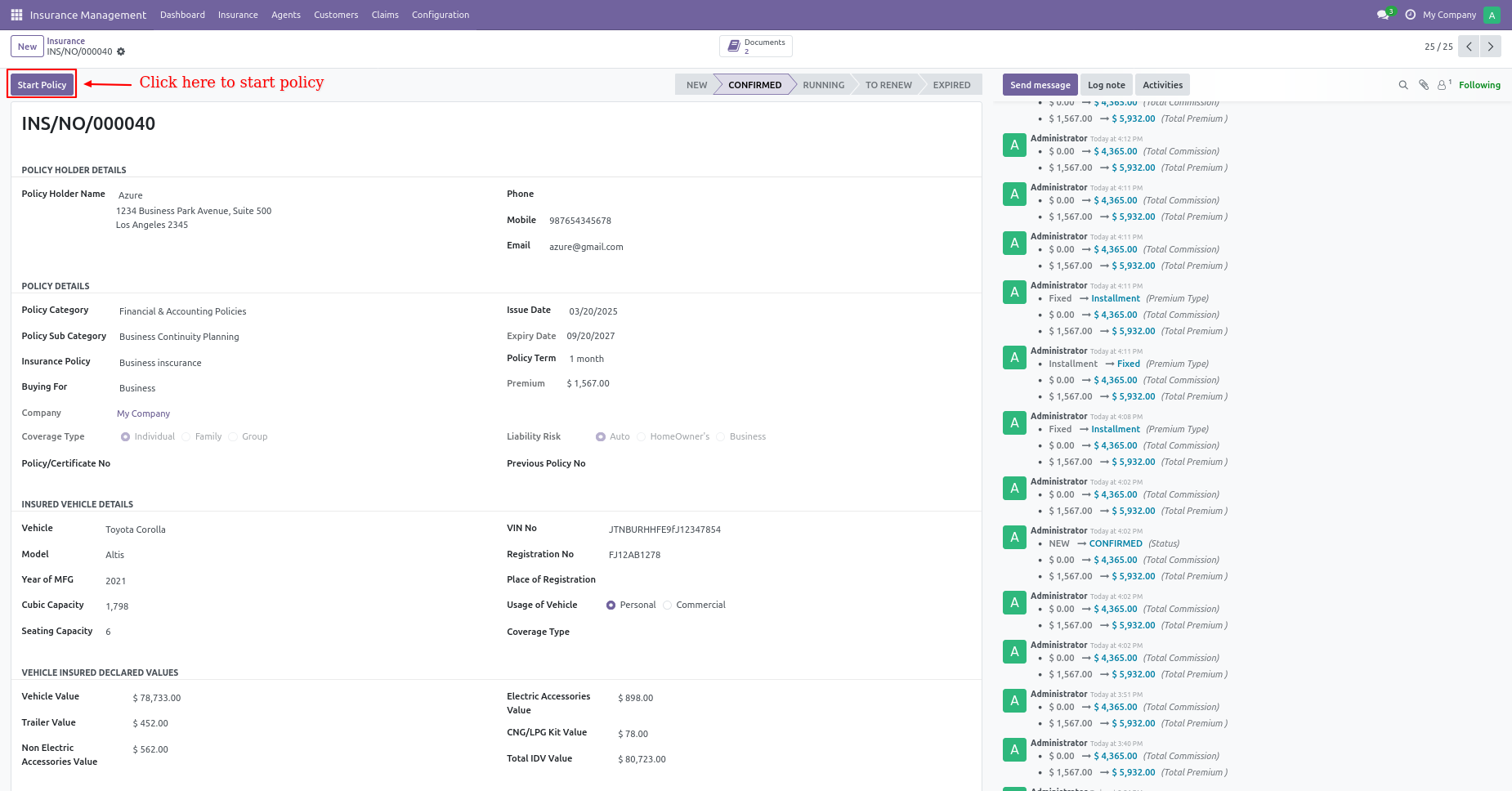Screen dimensions: 1512x791
Task: Create a New record
Action: 28,47
